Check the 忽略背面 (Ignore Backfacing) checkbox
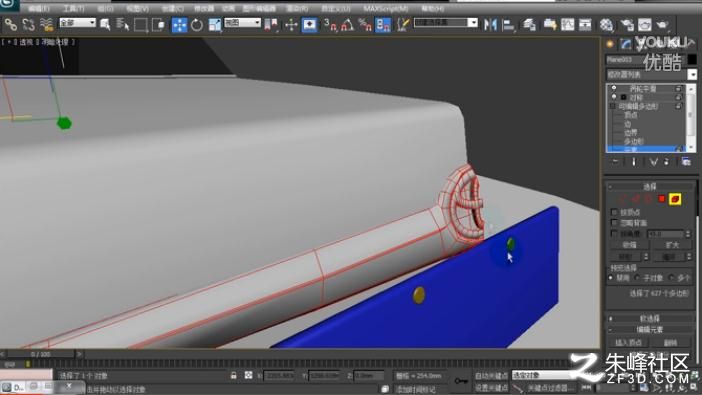The height and width of the screenshot is (395, 702). click(x=614, y=223)
